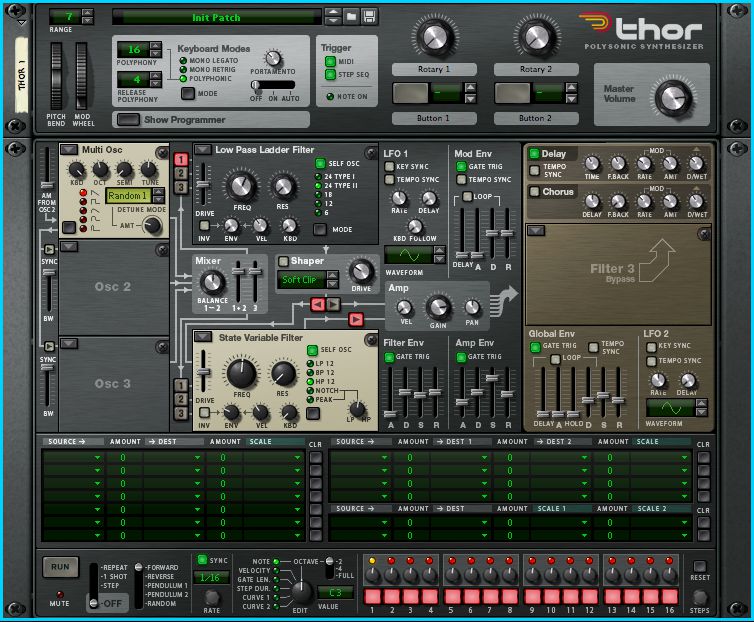Click the State Variable Filter RES knob
754x622 pixels.
coord(283,374)
